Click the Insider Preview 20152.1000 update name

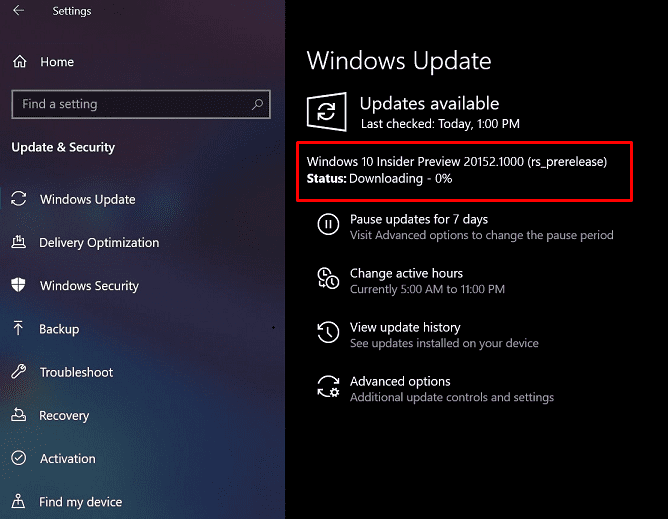pos(457,162)
